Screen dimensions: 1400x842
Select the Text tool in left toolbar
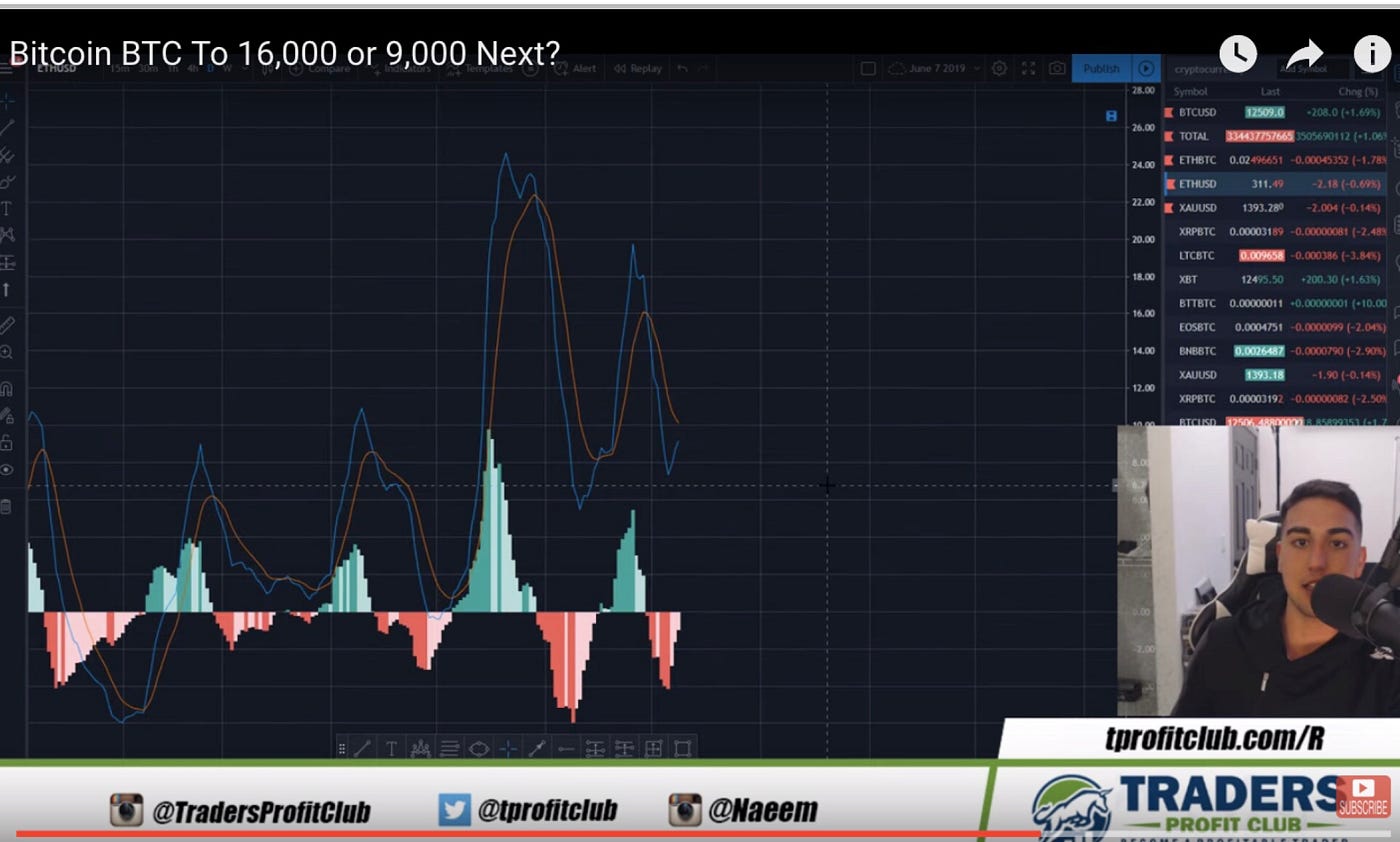coord(7,208)
